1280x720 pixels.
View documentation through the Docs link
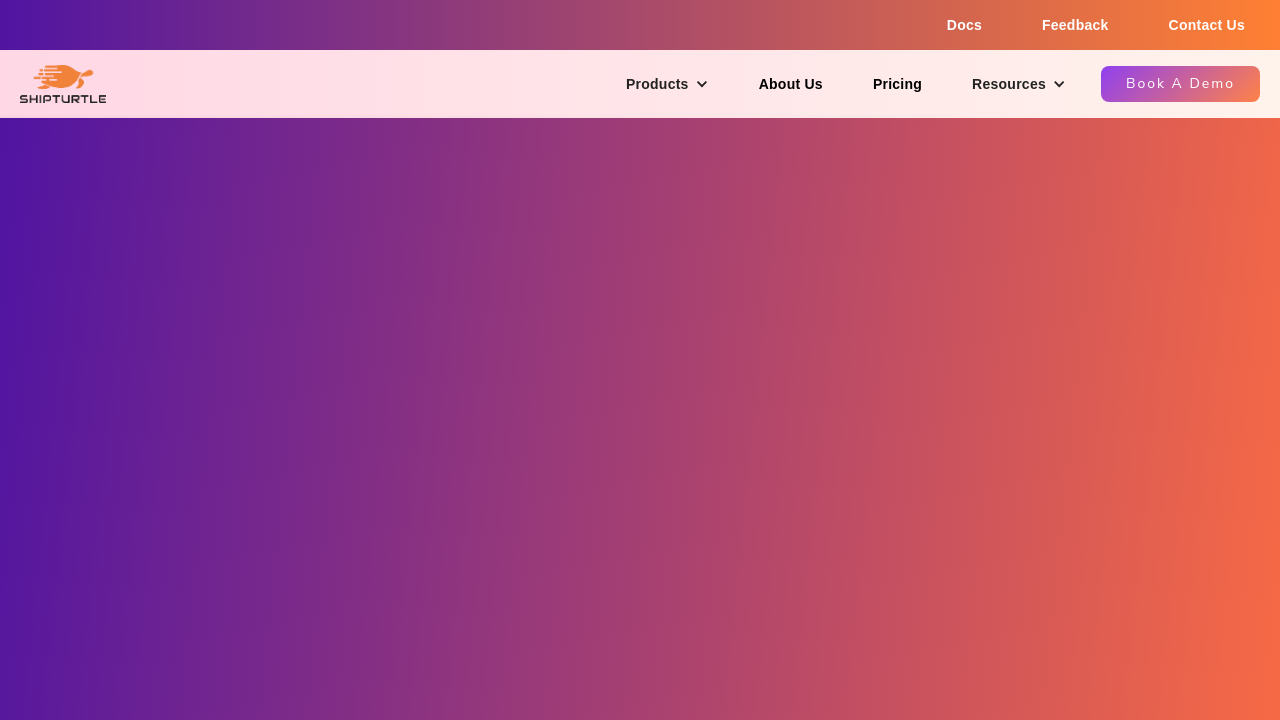point(964,25)
